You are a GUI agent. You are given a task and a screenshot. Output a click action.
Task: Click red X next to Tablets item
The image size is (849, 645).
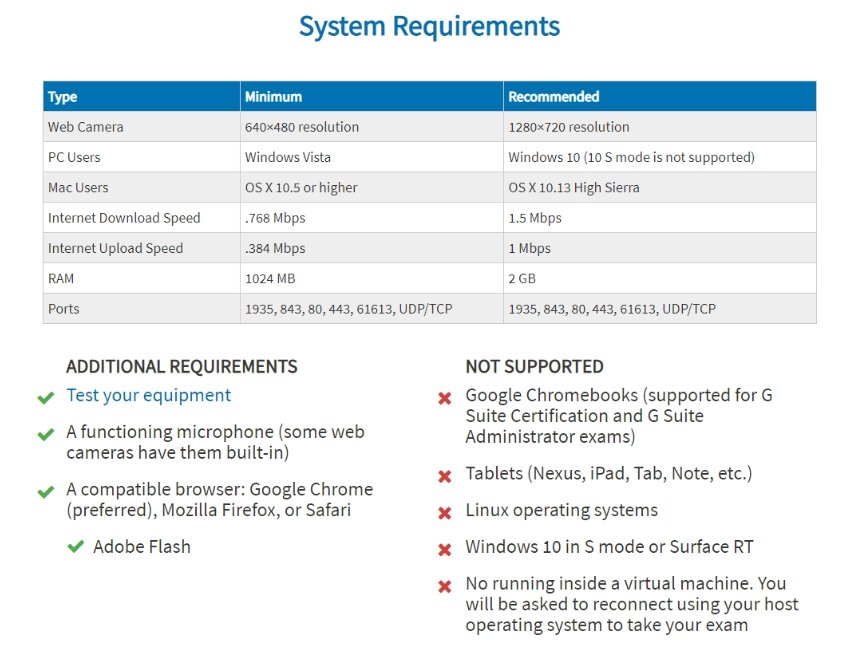point(445,475)
